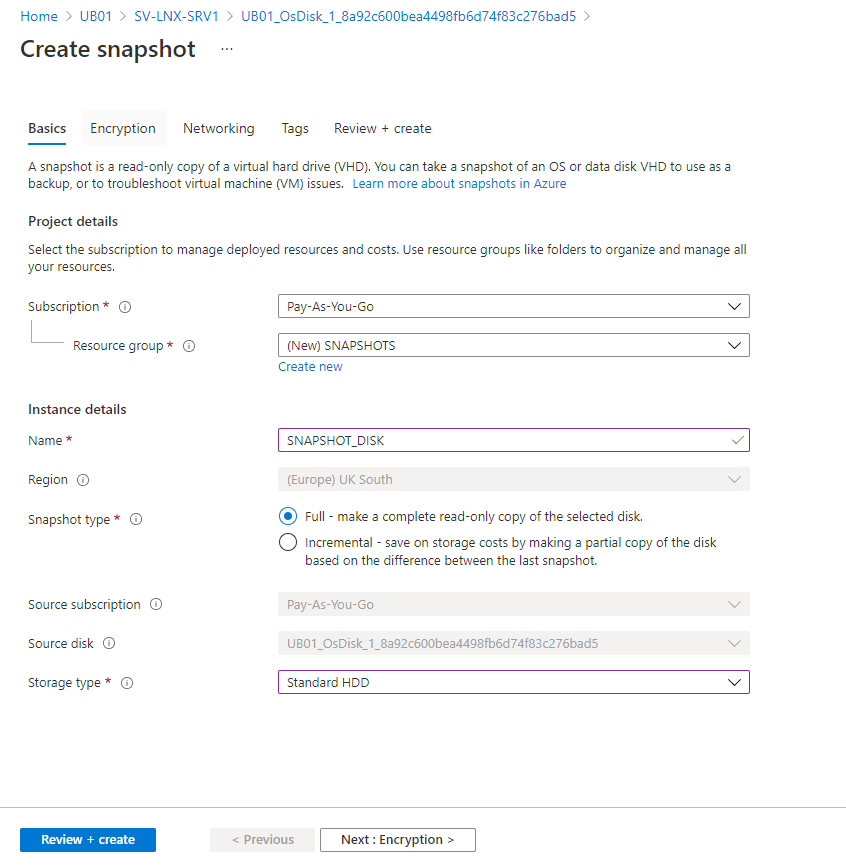
Task: Select the Incremental snapshot type option
Action: point(288,543)
